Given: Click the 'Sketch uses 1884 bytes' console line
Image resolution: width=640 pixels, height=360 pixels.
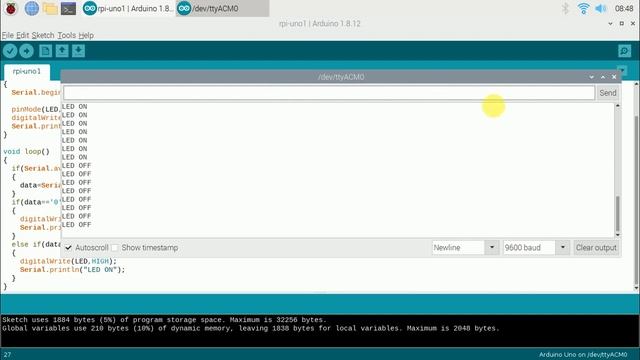Looking at the screenshot, I should tap(164, 320).
